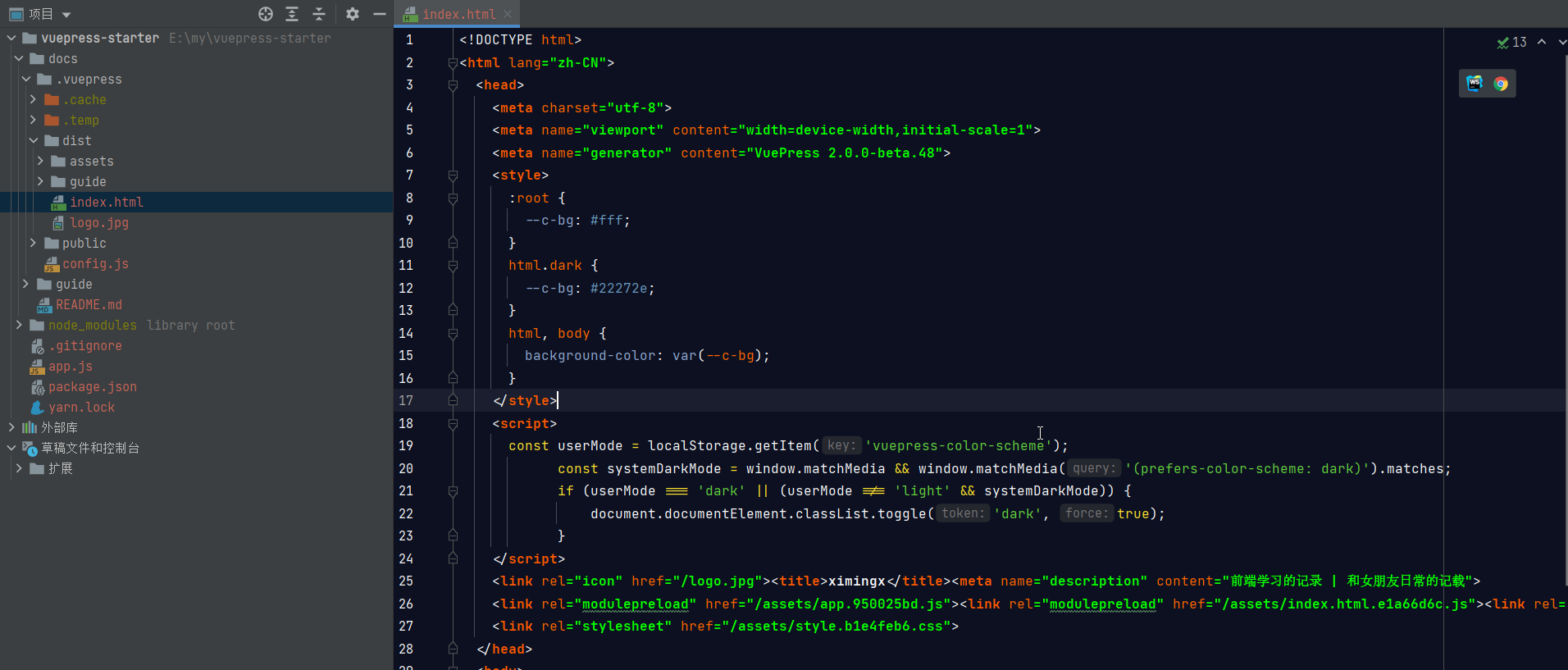1568x670 pixels.
Task: Click the select opened file locate icon
Action: point(266,14)
